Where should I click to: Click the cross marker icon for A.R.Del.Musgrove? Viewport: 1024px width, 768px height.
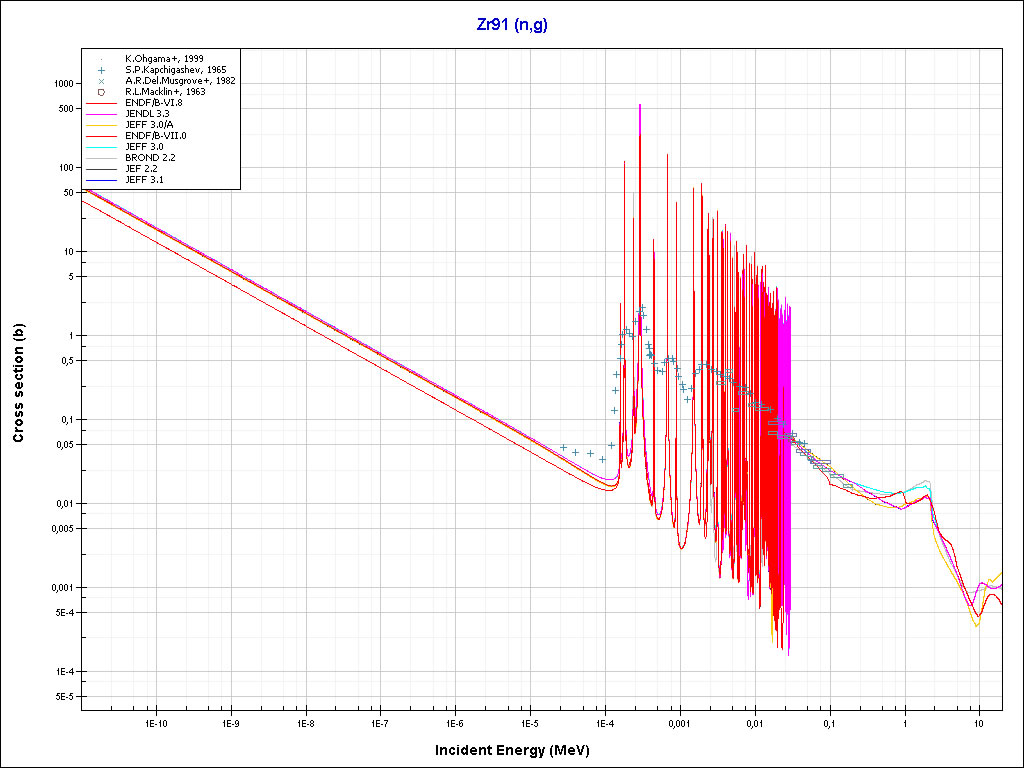102,81
